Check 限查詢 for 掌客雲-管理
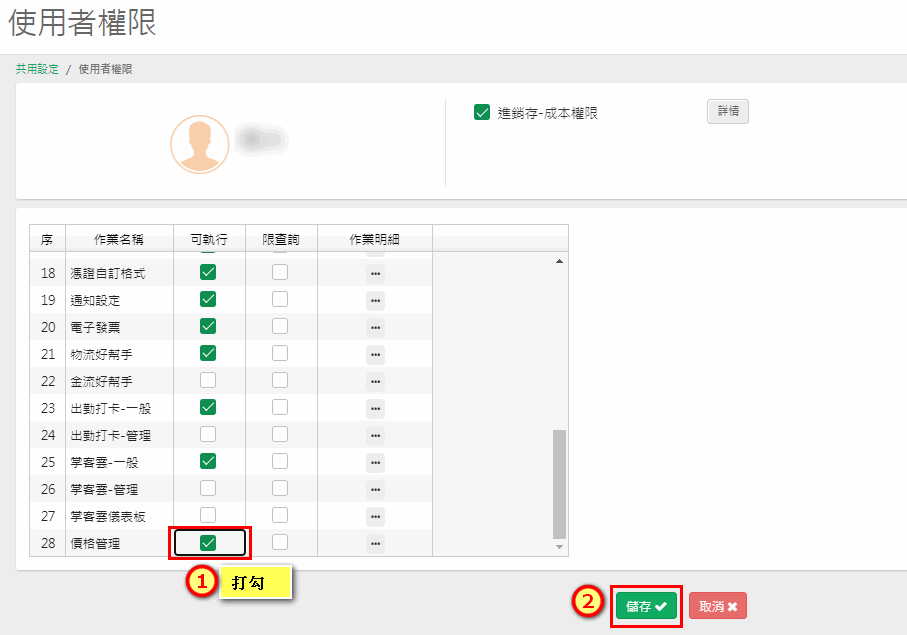Screen dimensions: 907x635 click(280, 488)
